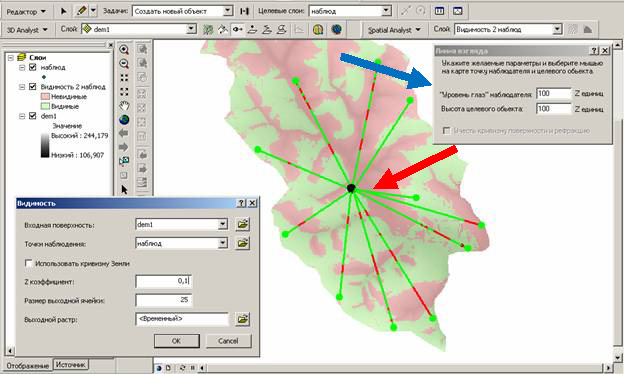Browse for output raster folder icon
Viewport: 624px width, 374px height.
(x=242, y=319)
